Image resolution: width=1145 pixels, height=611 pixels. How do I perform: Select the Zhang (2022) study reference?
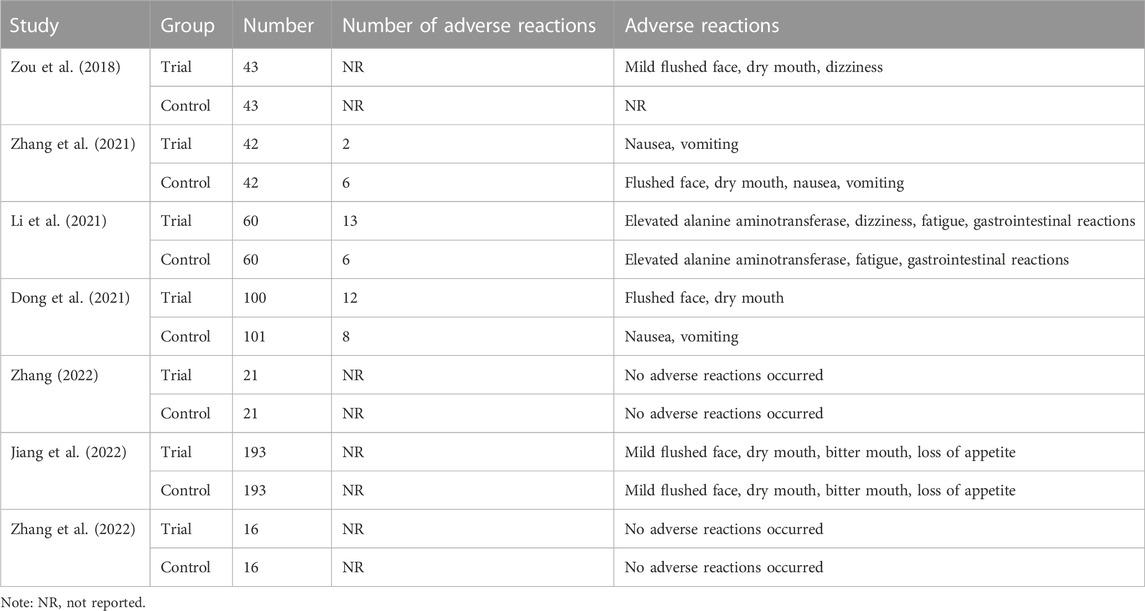54,375
